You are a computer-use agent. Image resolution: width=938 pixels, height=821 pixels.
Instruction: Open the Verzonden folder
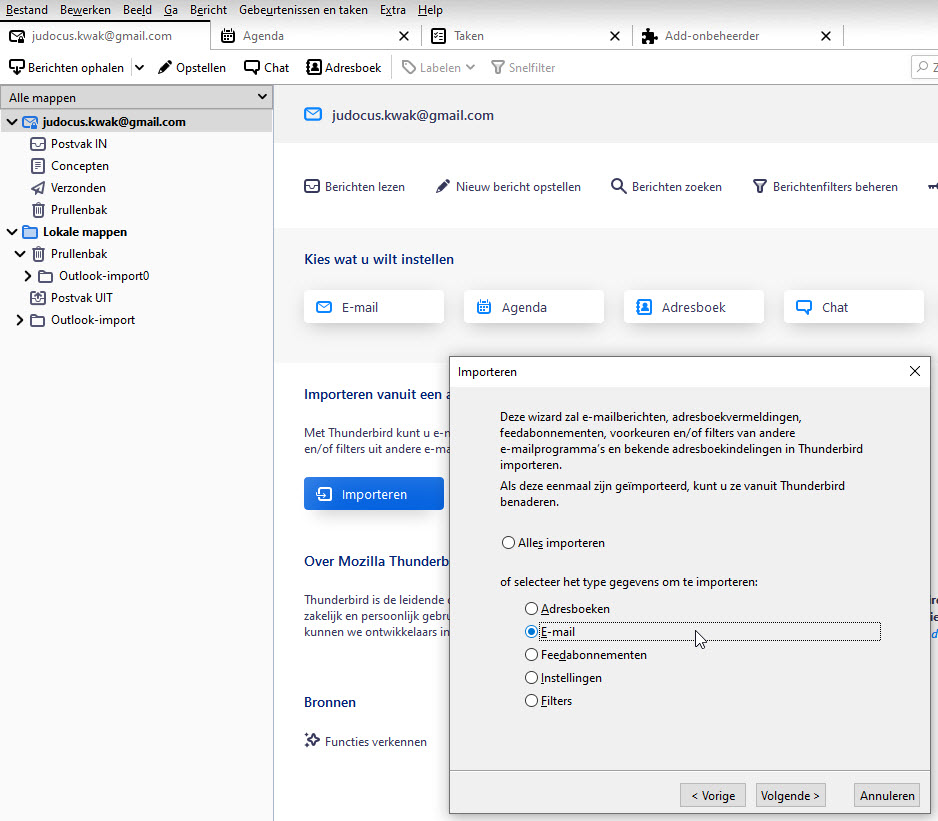coord(78,188)
